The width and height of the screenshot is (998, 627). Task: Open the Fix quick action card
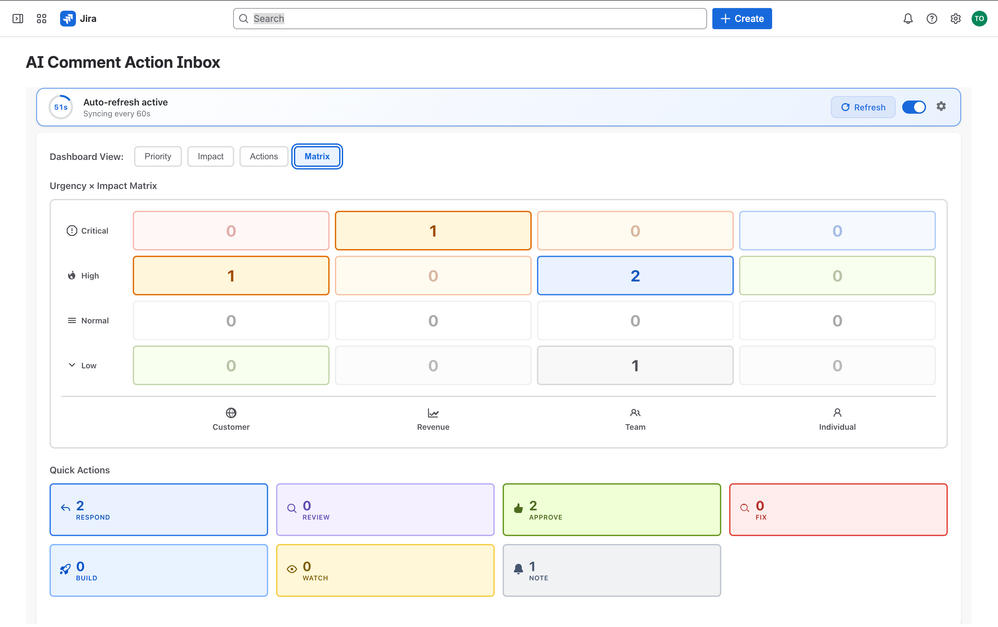pos(838,509)
